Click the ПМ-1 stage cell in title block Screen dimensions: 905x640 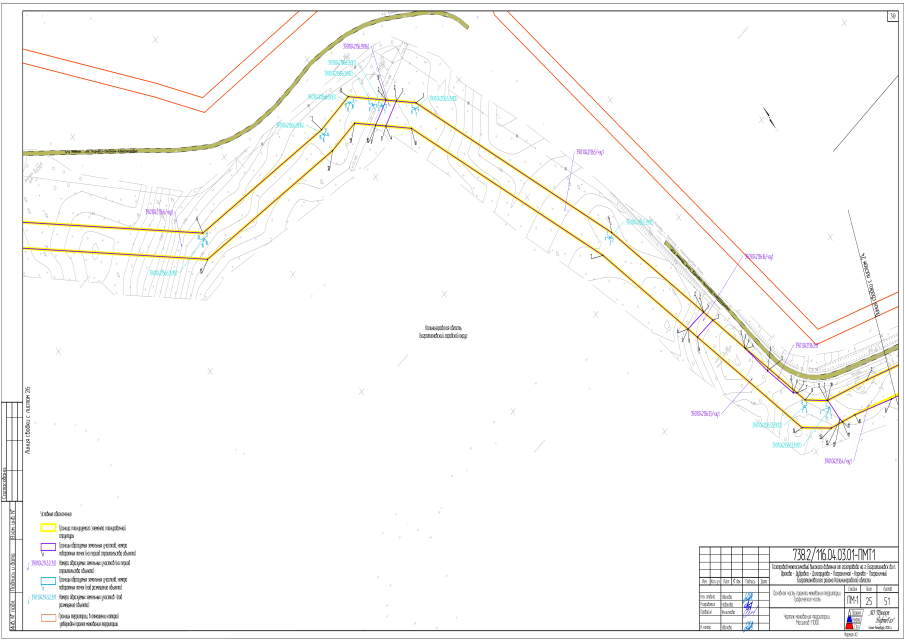(853, 600)
